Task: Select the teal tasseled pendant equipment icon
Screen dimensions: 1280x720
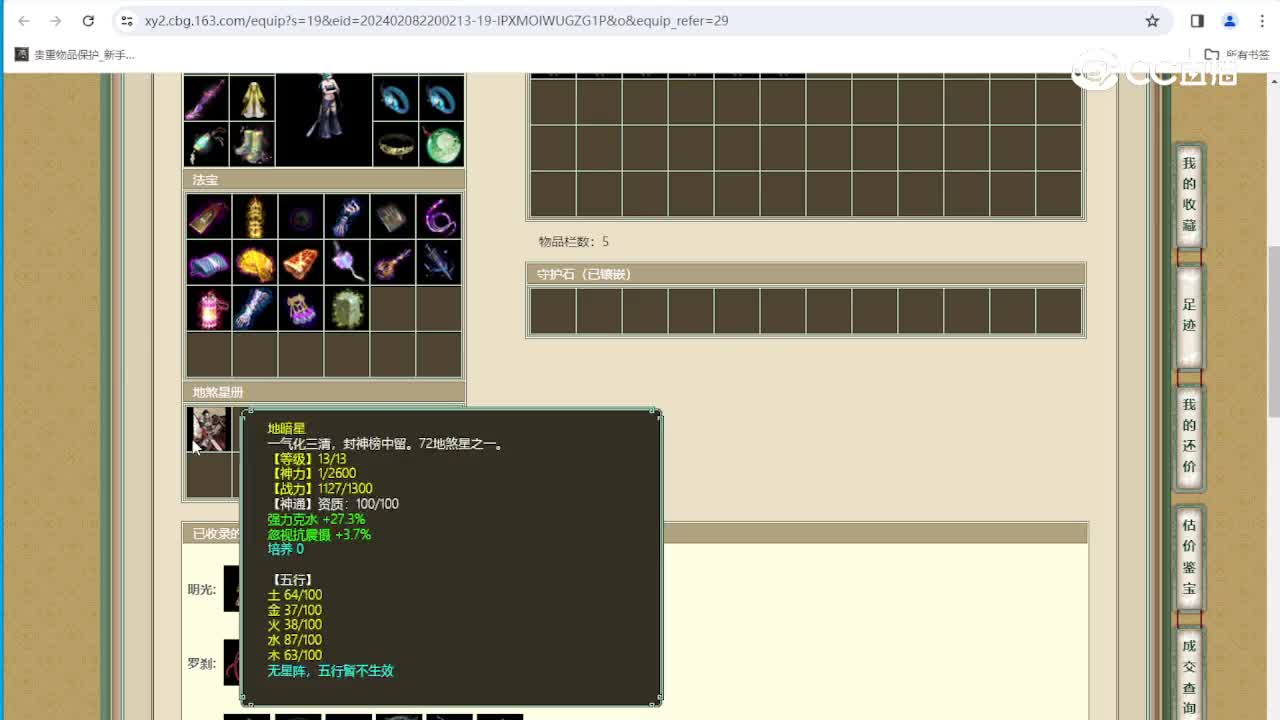Action: click(x=207, y=144)
